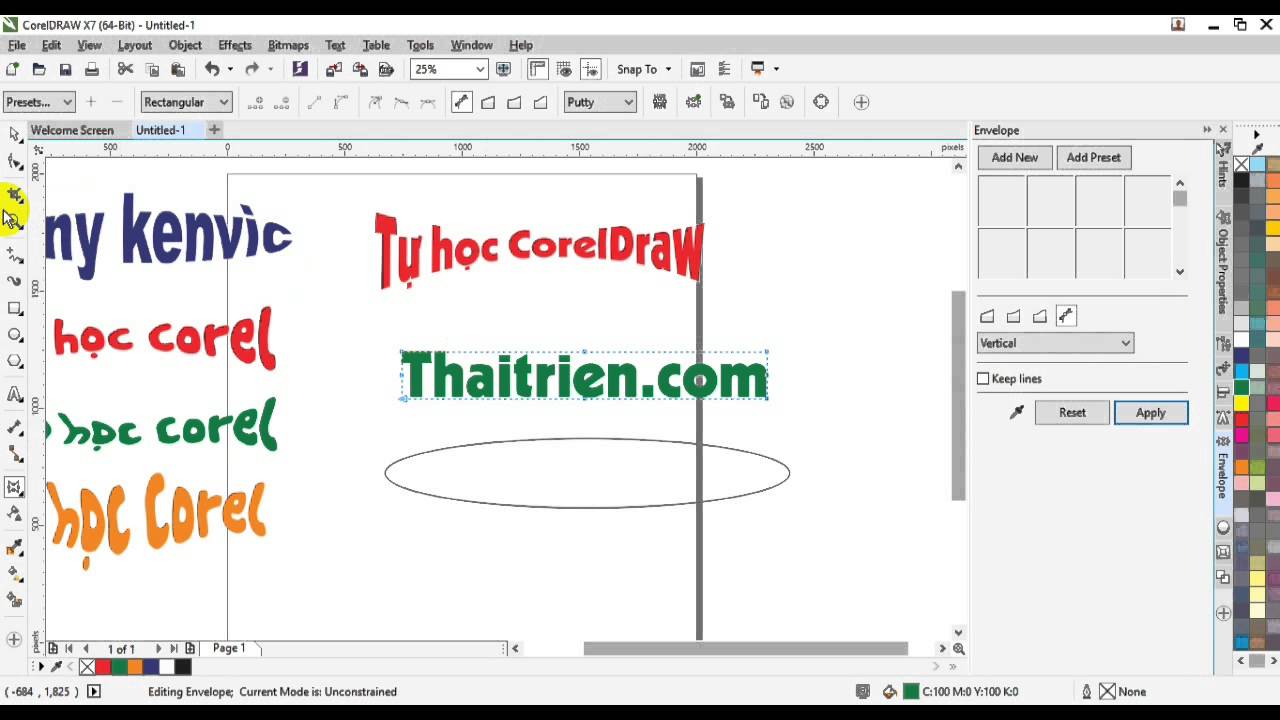Click the Reset button
The width and height of the screenshot is (1280, 720).
coord(1072,412)
